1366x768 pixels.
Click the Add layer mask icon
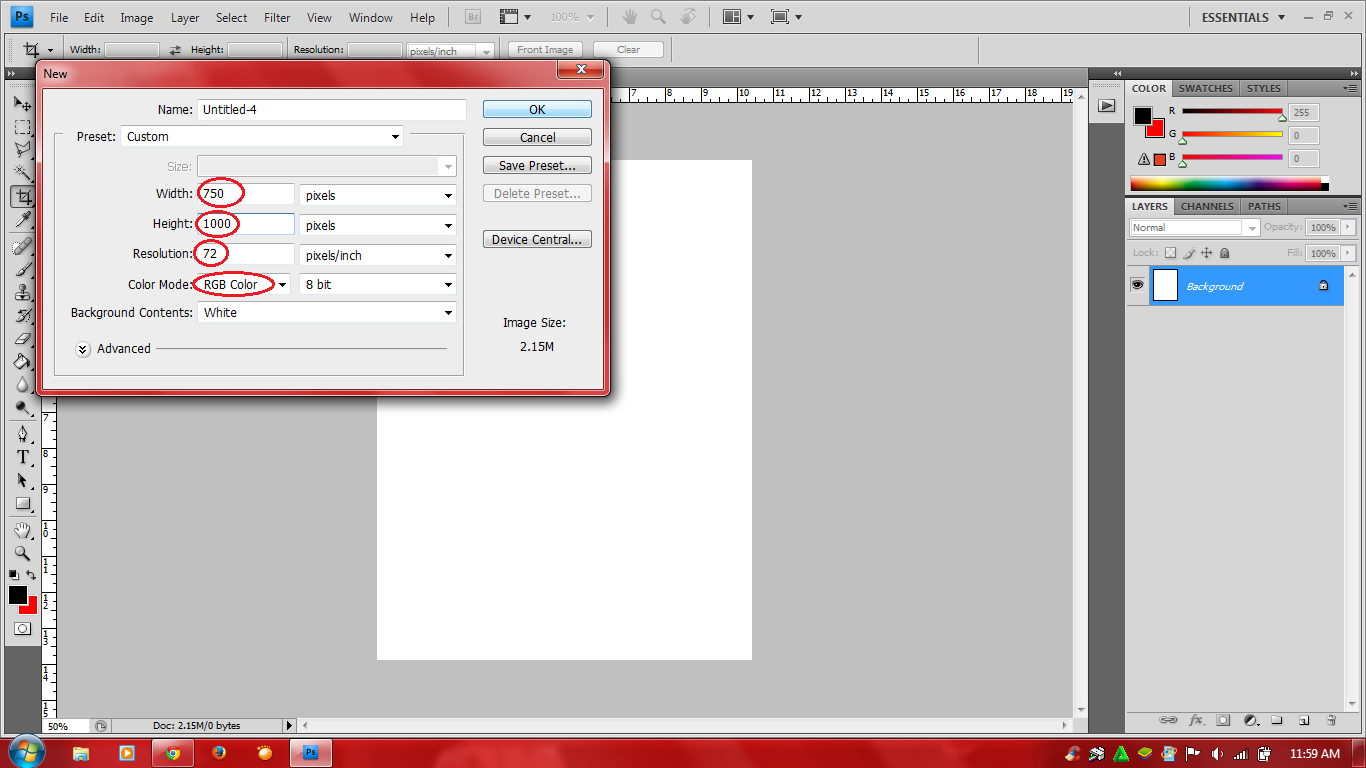click(1223, 720)
